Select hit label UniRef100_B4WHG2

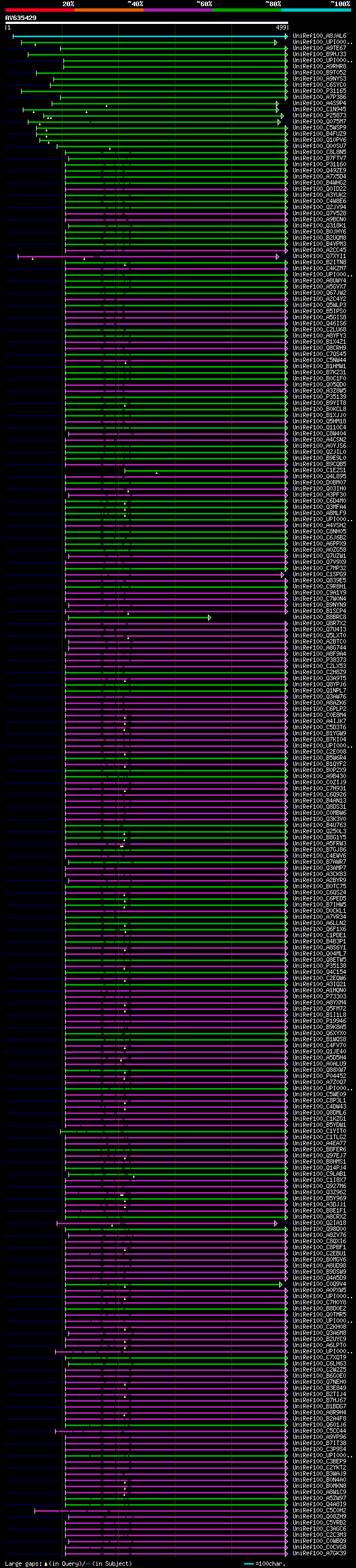point(319,182)
